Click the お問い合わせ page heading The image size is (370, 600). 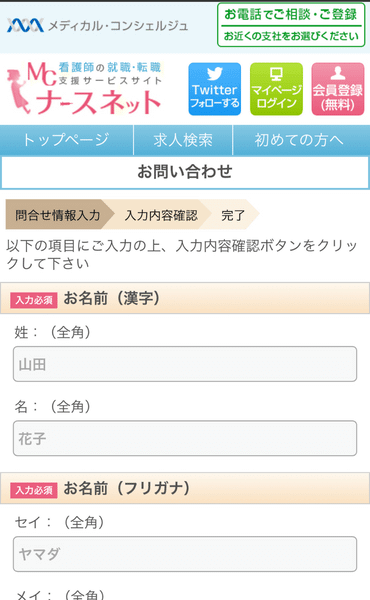pyautogui.click(x=185, y=172)
